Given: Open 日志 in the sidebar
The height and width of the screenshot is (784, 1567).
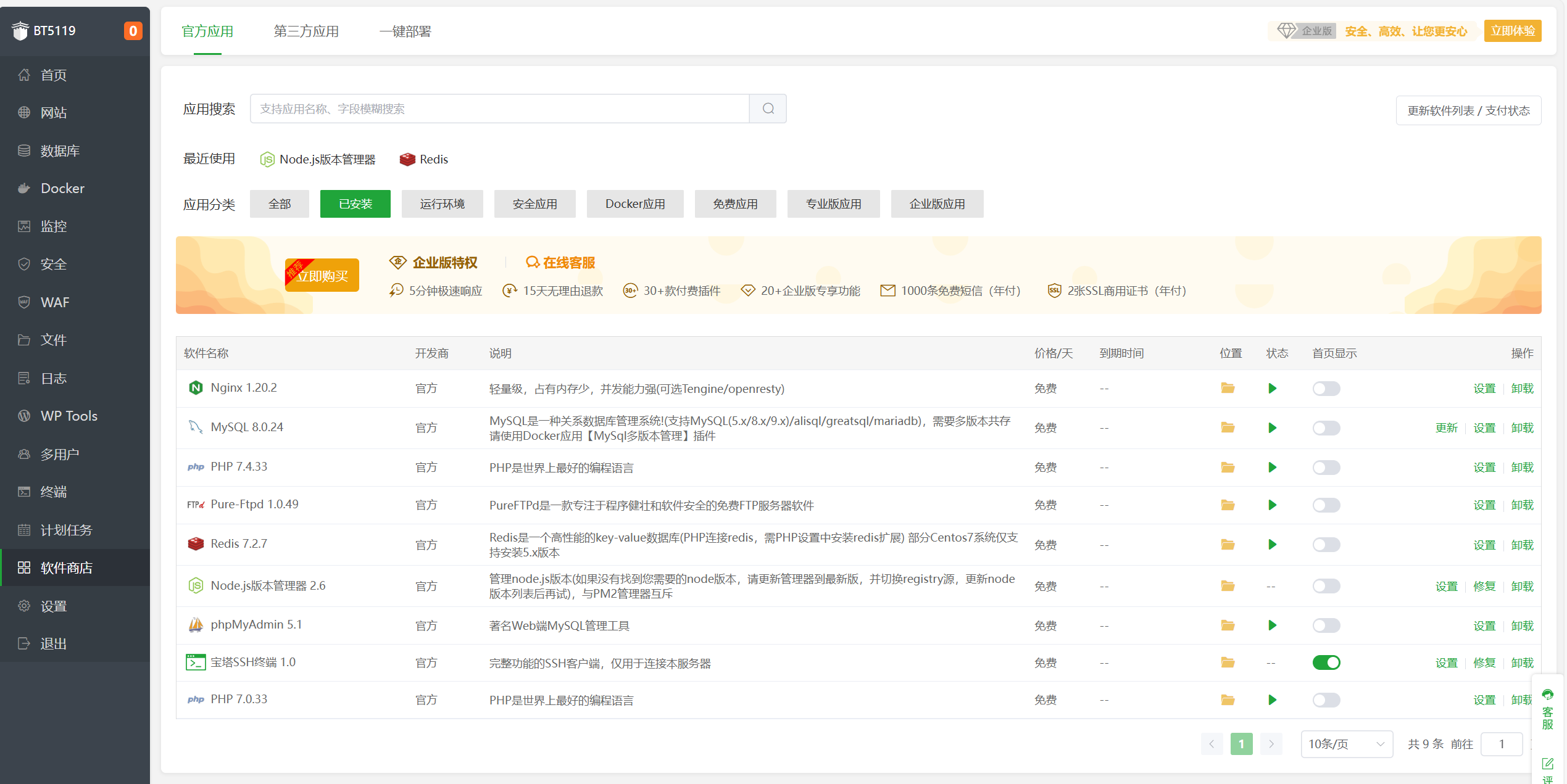Looking at the screenshot, I should pos(75,378).
